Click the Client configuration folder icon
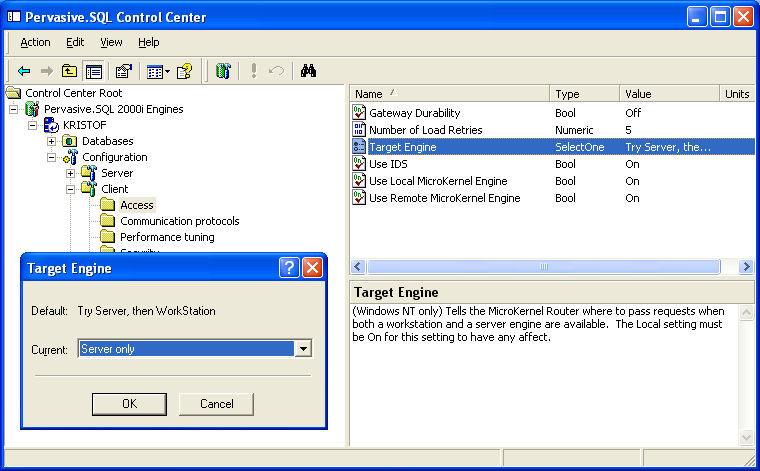Viewport: 760px width, 471px height. 89,188
